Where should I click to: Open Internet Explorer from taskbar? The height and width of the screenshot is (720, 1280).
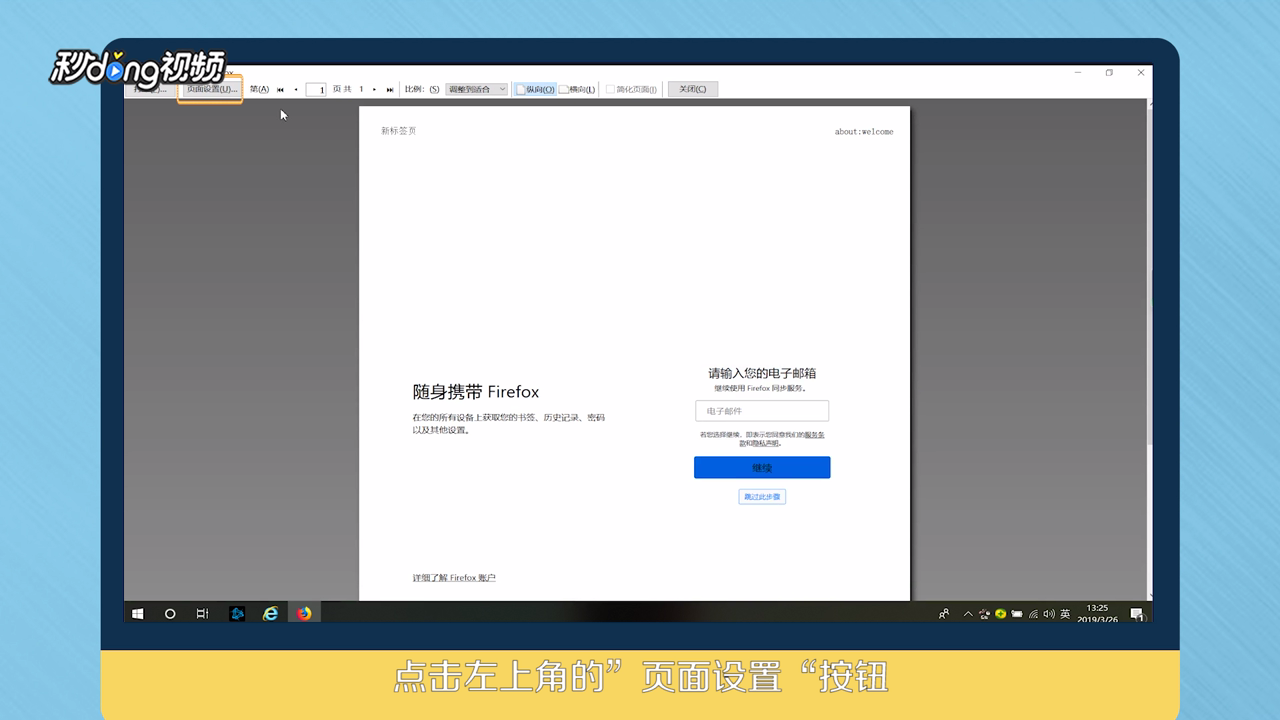coord(270,613)
